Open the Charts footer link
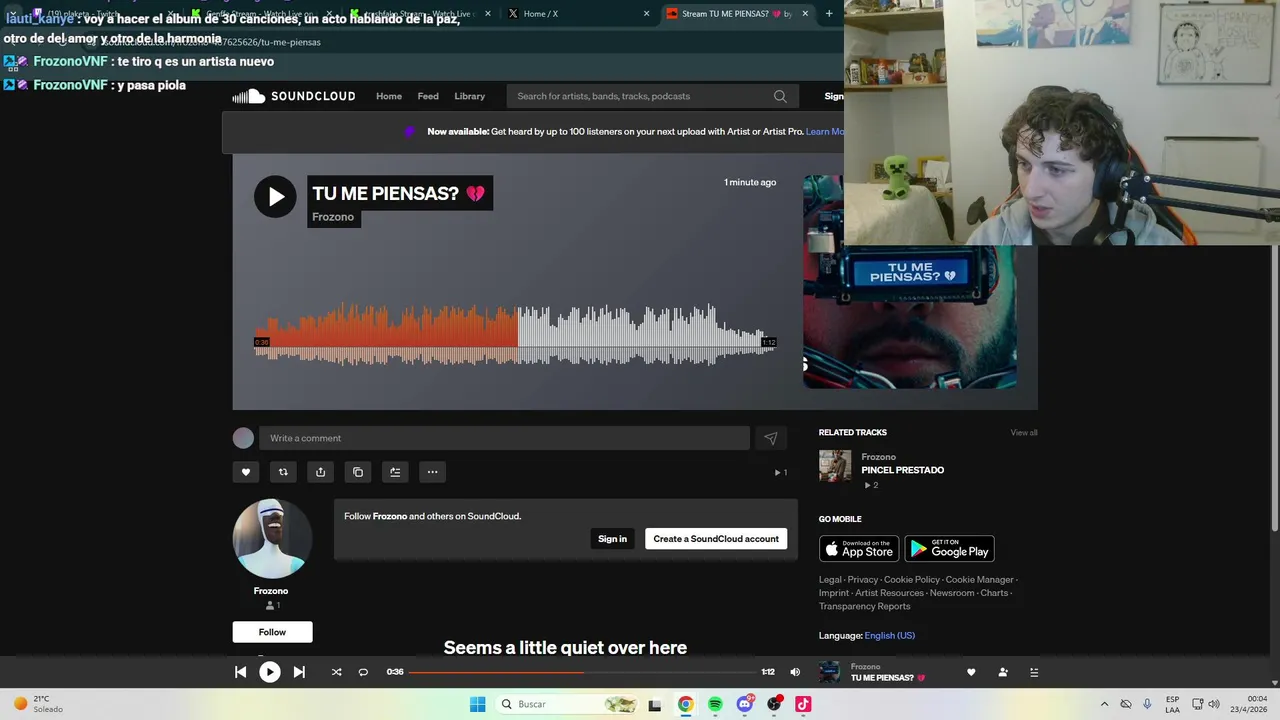The height and width of the screenshot is (720, 1280). [x=994, y=593]
